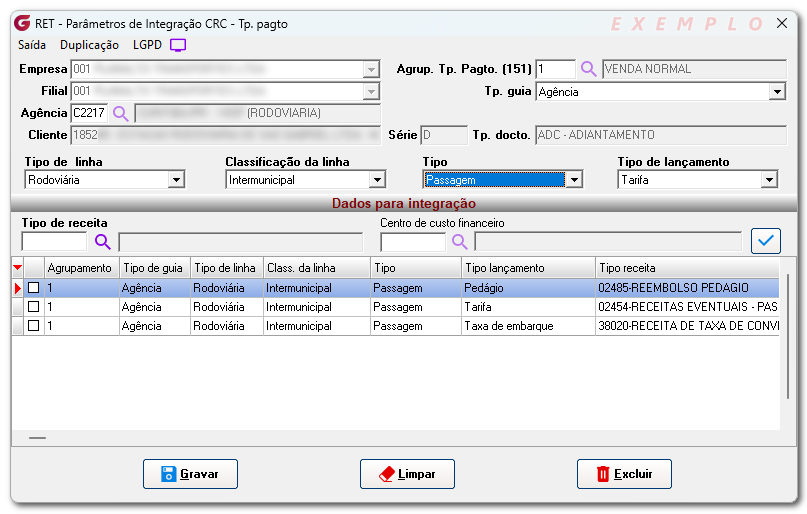The height and width of the screenshot is (514, 807).
Task: Click the Pedágio cell
Action: point(528,288)
